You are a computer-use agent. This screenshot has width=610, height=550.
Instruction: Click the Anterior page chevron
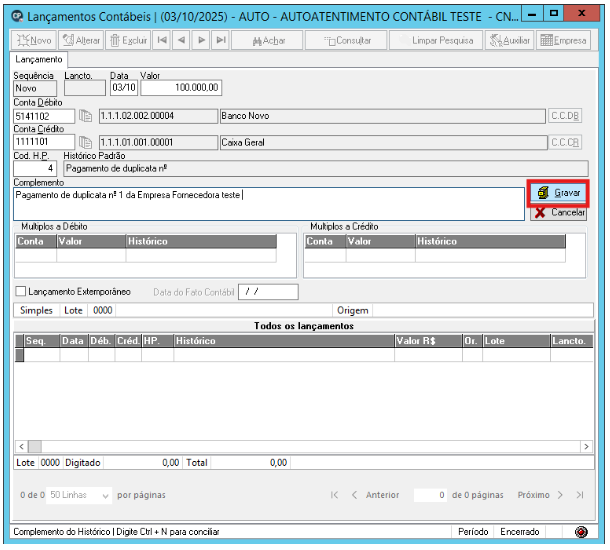354,495
